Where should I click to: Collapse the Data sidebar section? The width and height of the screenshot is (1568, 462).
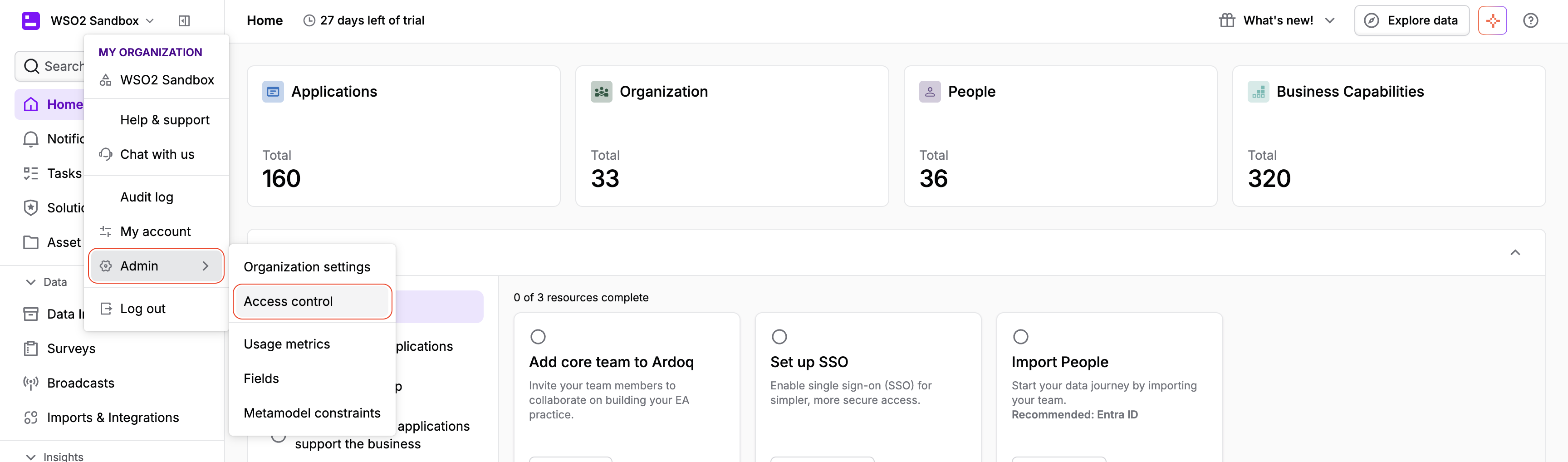pyautogui.click(x=30, y=282)
